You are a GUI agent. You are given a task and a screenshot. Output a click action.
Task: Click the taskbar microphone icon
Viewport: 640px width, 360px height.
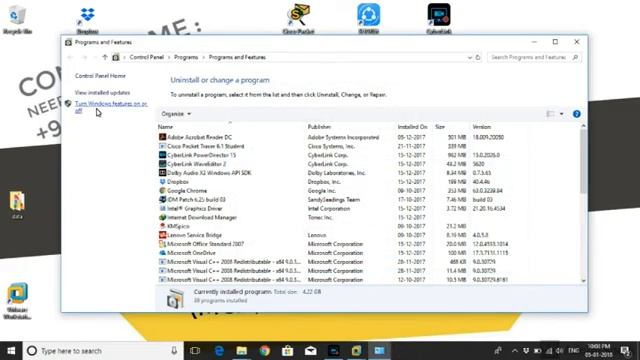(x=174, y=351)
